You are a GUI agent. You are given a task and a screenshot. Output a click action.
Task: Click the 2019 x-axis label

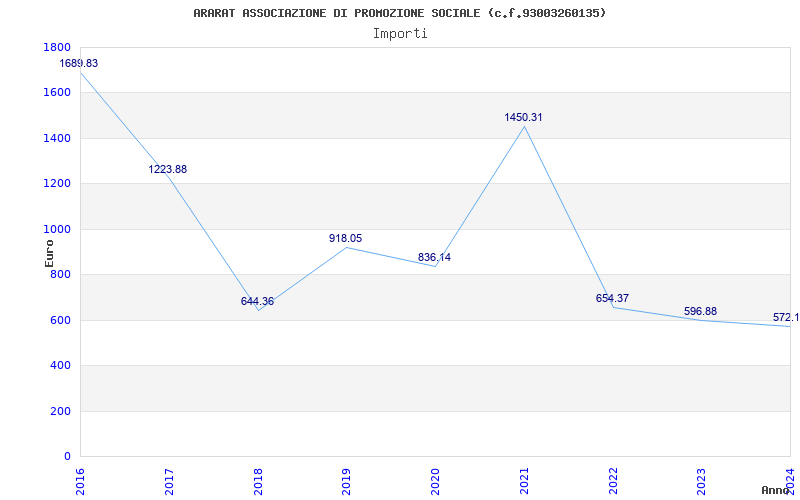point(347,481)
